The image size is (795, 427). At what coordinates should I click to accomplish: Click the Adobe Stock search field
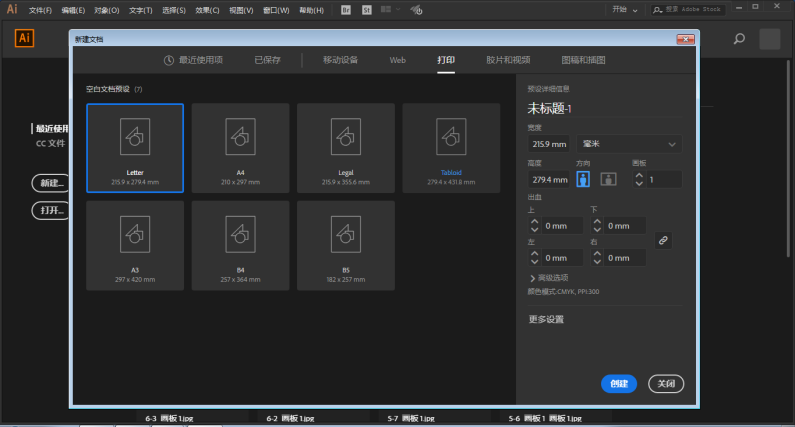[689, 10]
